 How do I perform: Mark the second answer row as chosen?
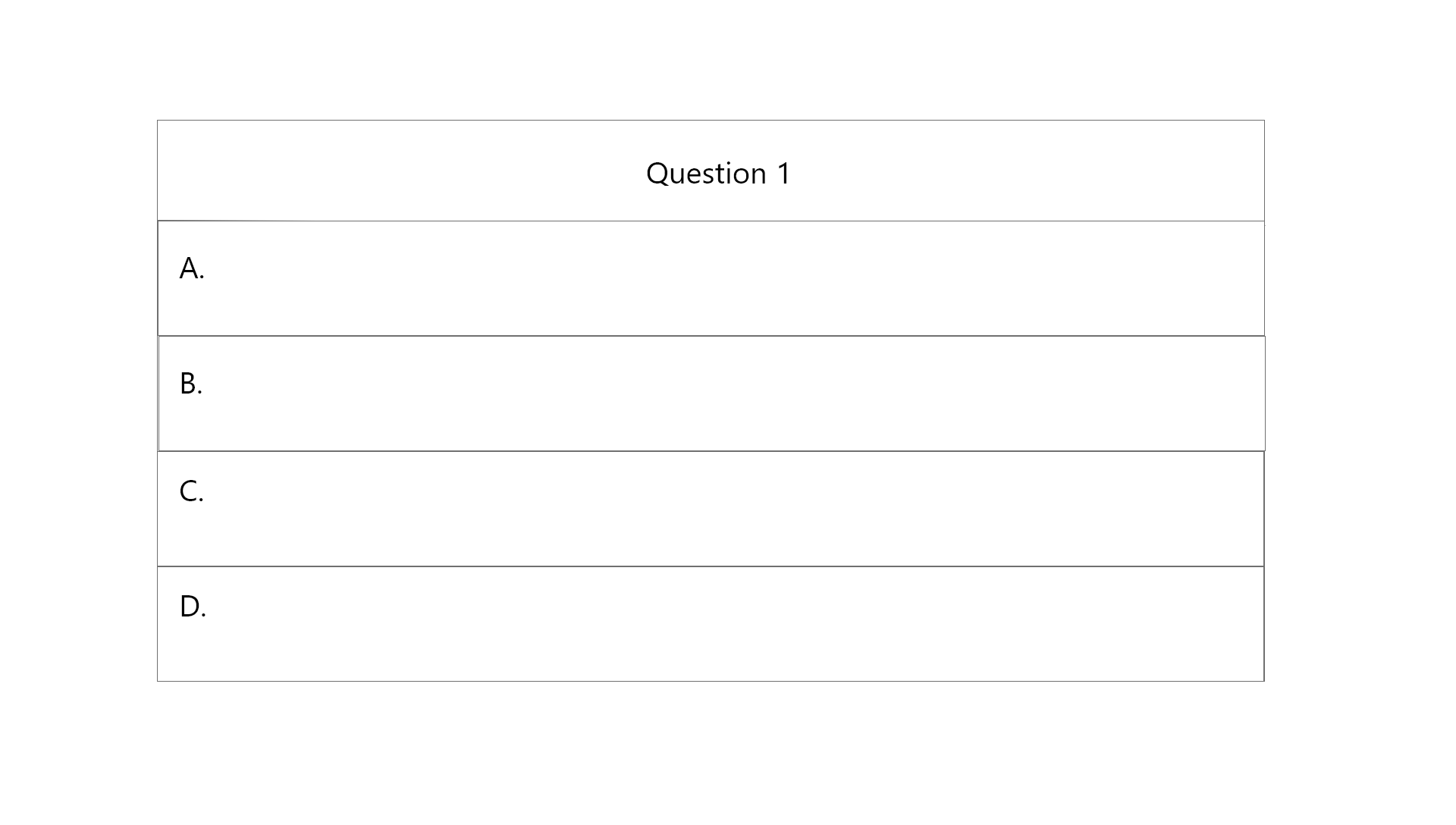[x=711, y=394]
